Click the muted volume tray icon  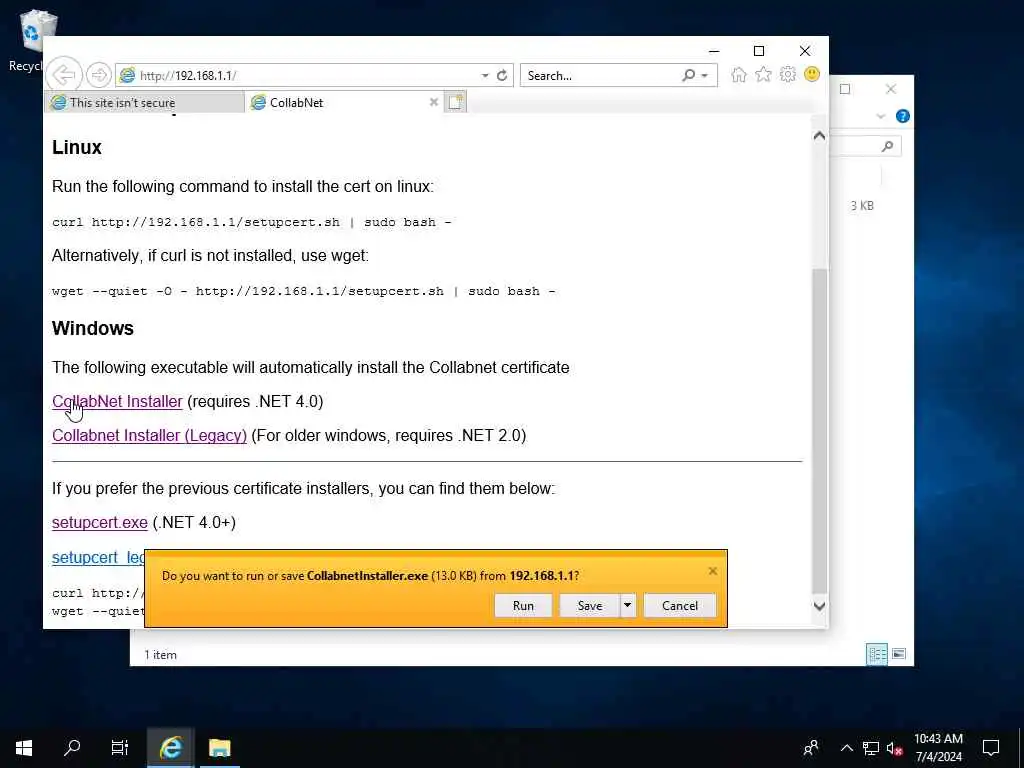[895, 748]
